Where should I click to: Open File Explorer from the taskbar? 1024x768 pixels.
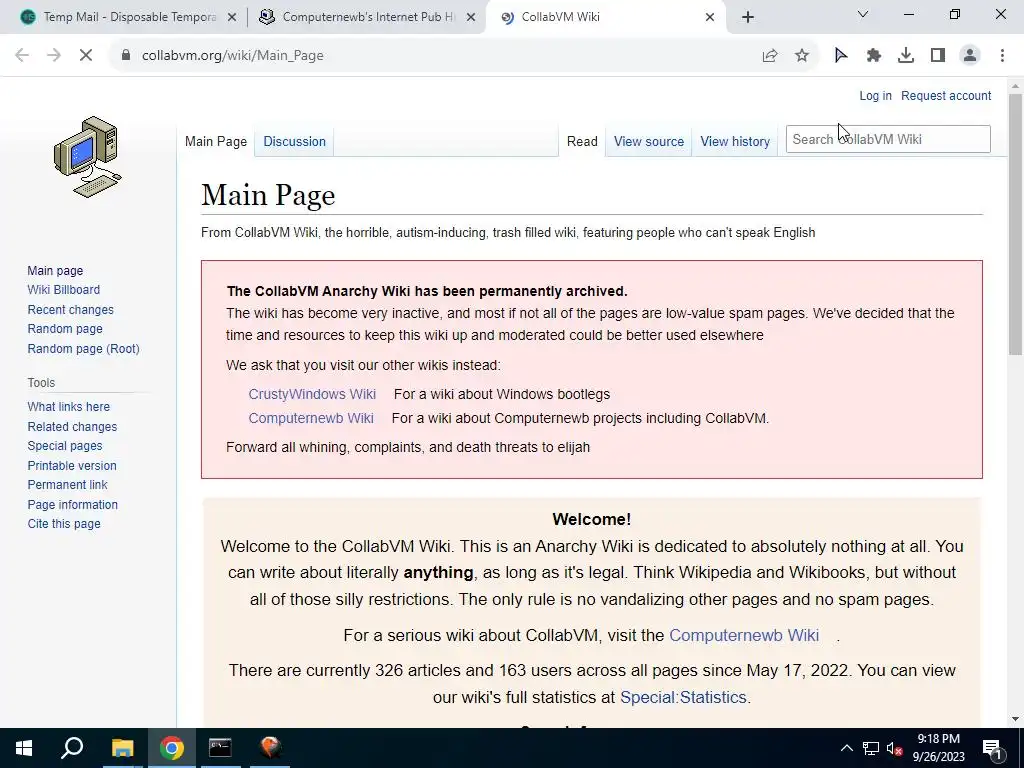pyautogui.click(x=122, y=748)
